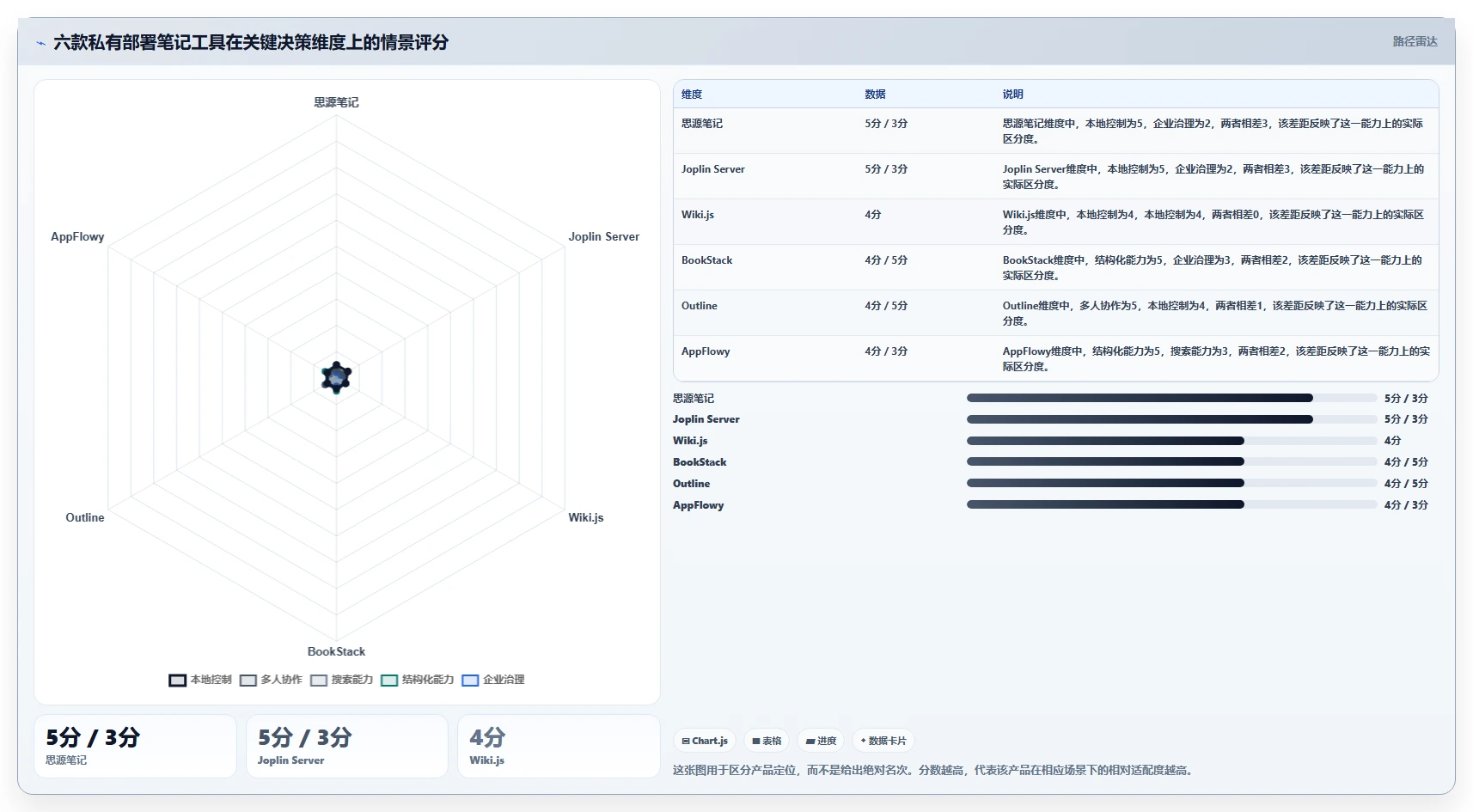
Task: Click the Wiki.js progress bar
Action: pyautogui.click(x=1171, y=441)
